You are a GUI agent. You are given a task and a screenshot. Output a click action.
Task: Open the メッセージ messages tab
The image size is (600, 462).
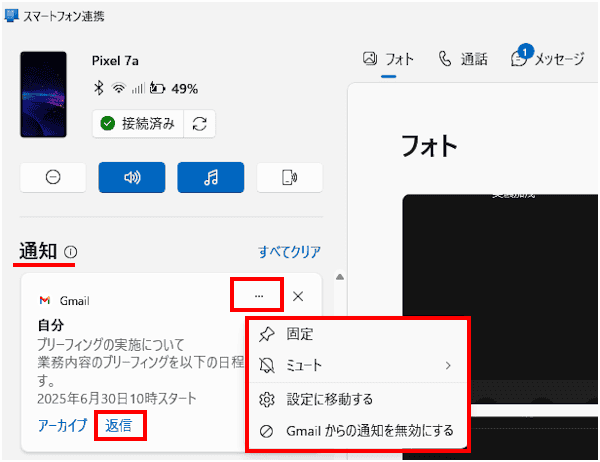[548, 59]
